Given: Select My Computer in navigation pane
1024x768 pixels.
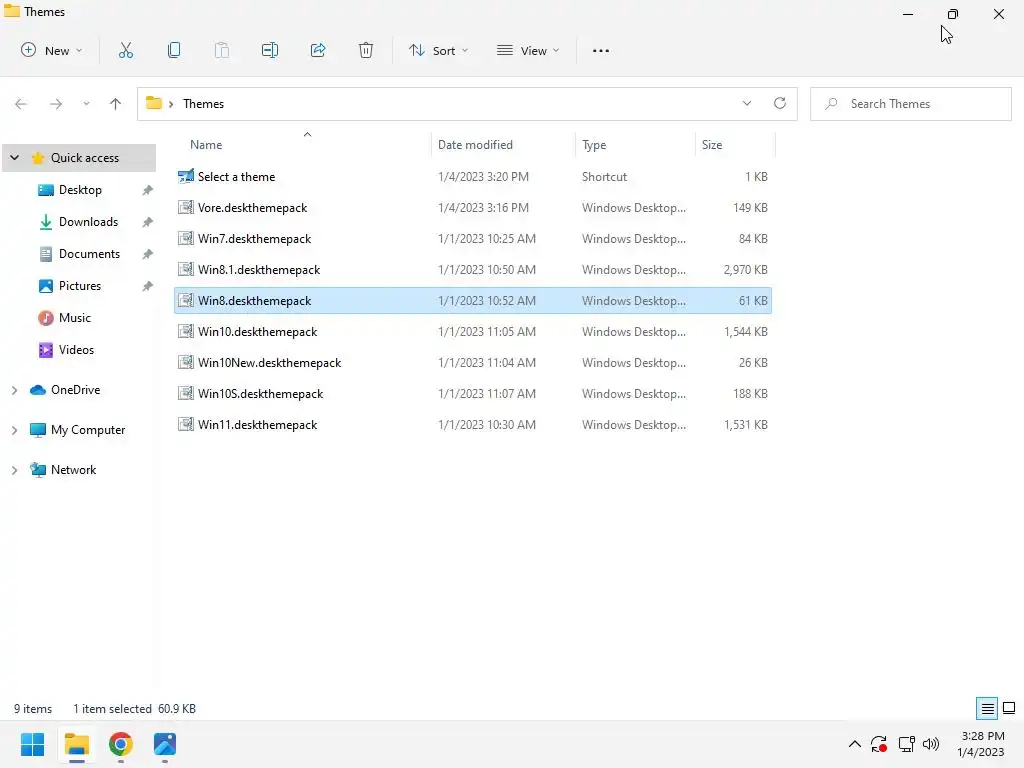Looking at the screenshot, I should [x=88, y=430].
